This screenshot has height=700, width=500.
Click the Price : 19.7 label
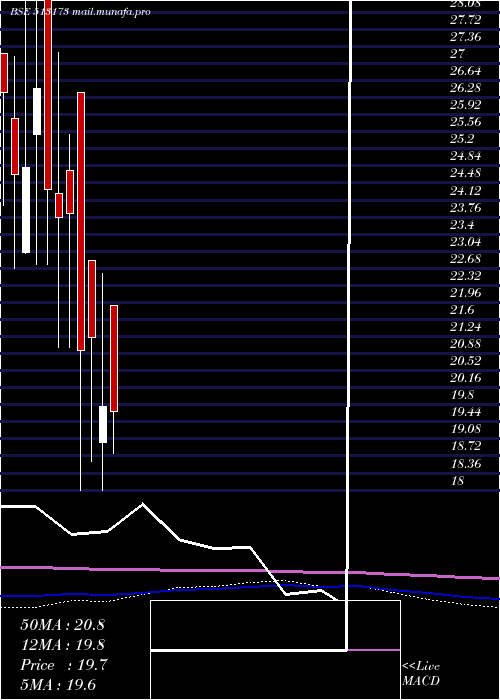tap(63, 665)
